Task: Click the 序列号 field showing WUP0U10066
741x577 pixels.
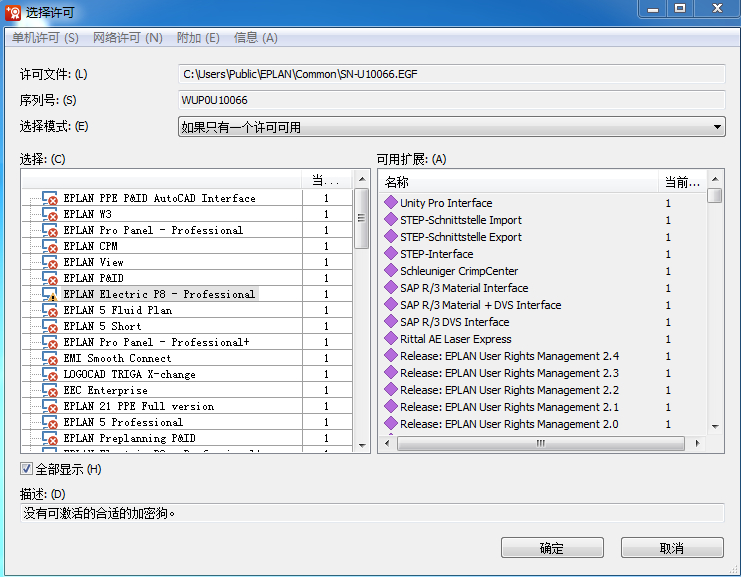Action: tap(451, 100)
